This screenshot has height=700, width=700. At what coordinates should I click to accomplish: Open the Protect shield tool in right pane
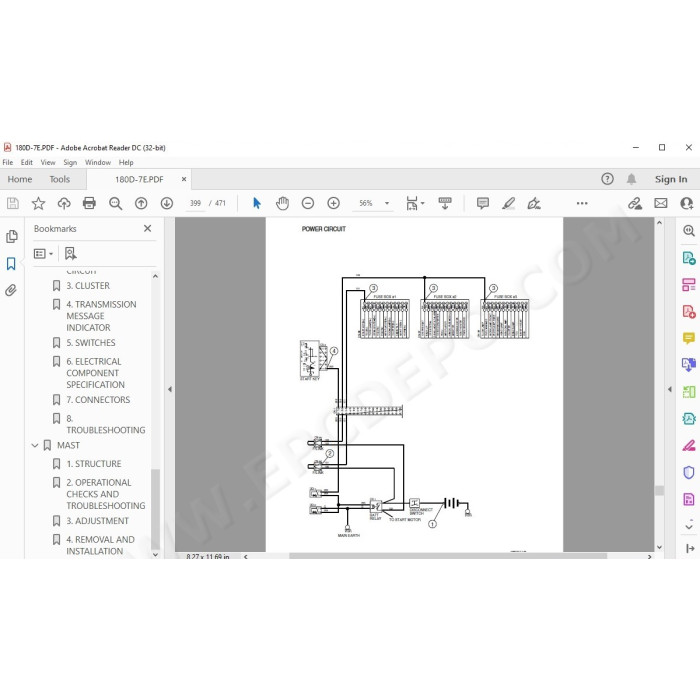pos(689,472)
